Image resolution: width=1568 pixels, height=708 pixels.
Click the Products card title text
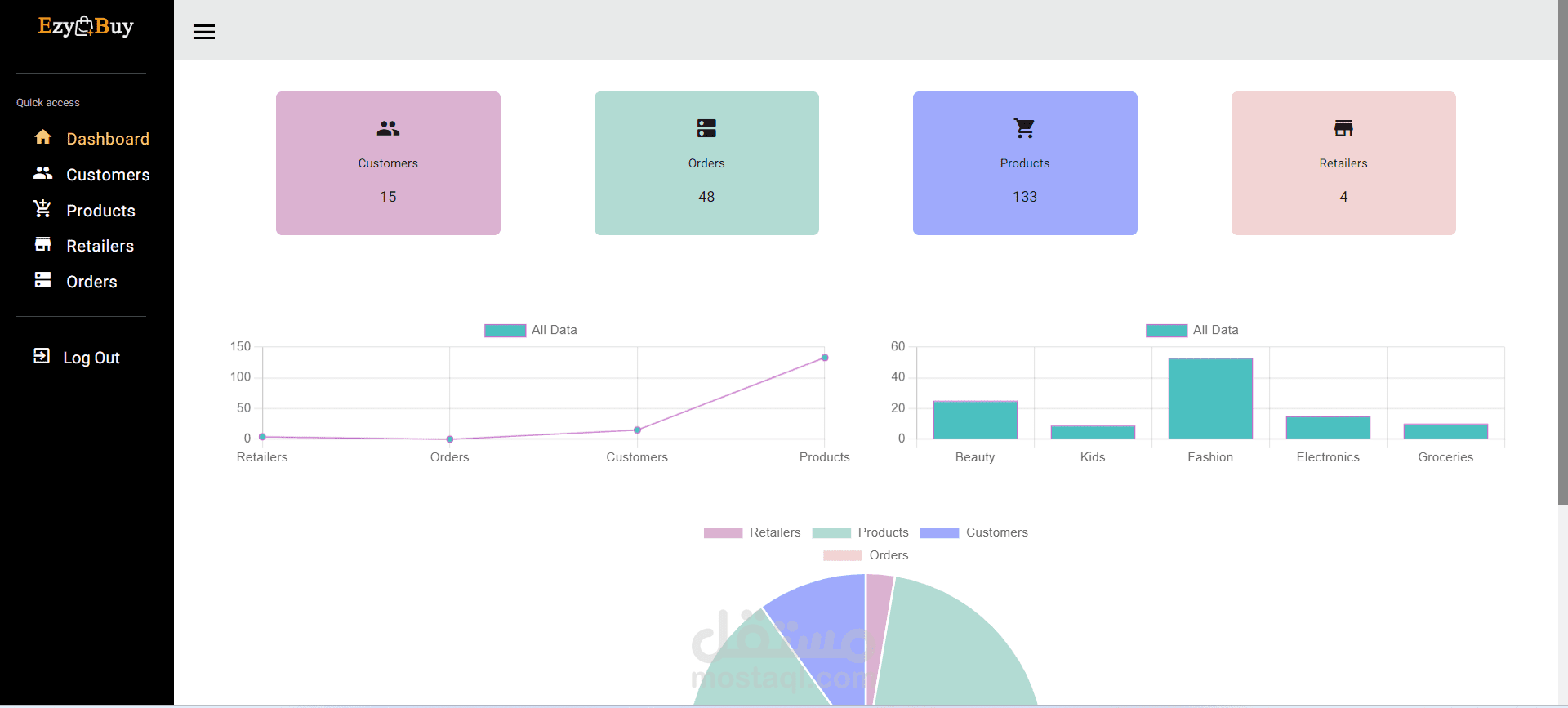pos(1025,163)
